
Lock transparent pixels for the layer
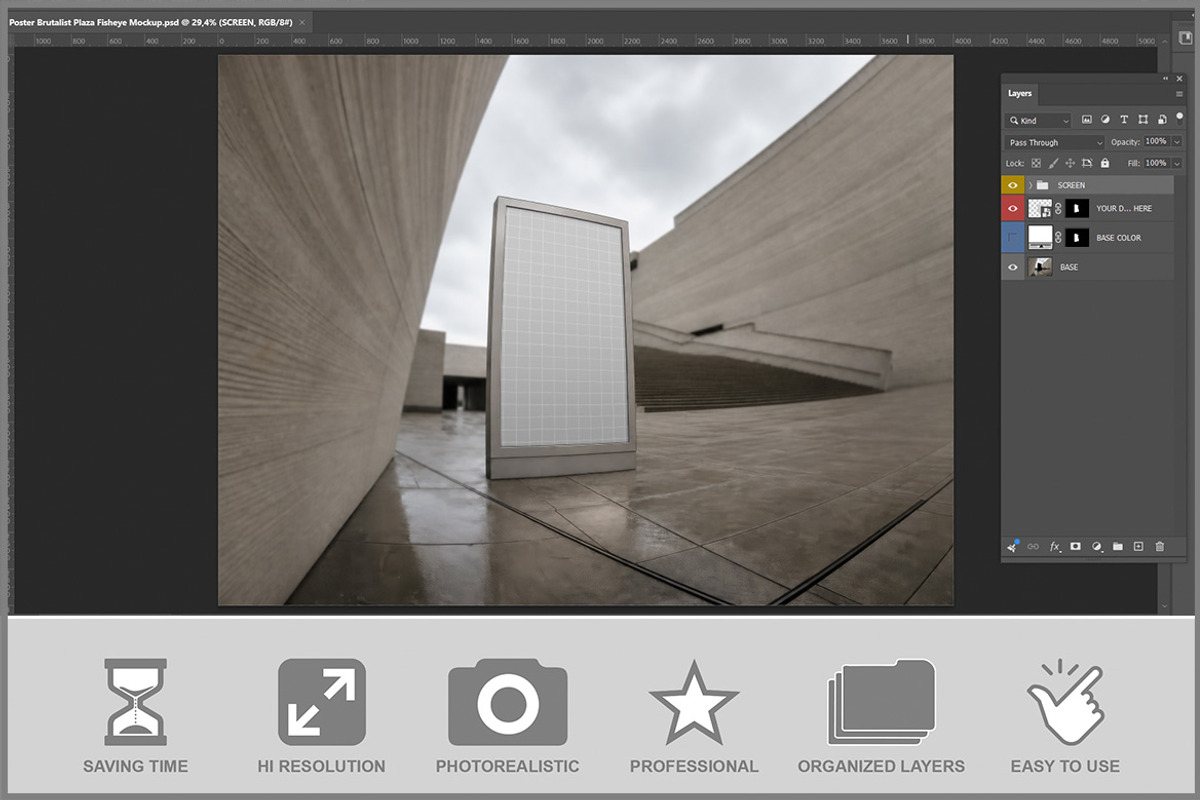coord(1036,163)
